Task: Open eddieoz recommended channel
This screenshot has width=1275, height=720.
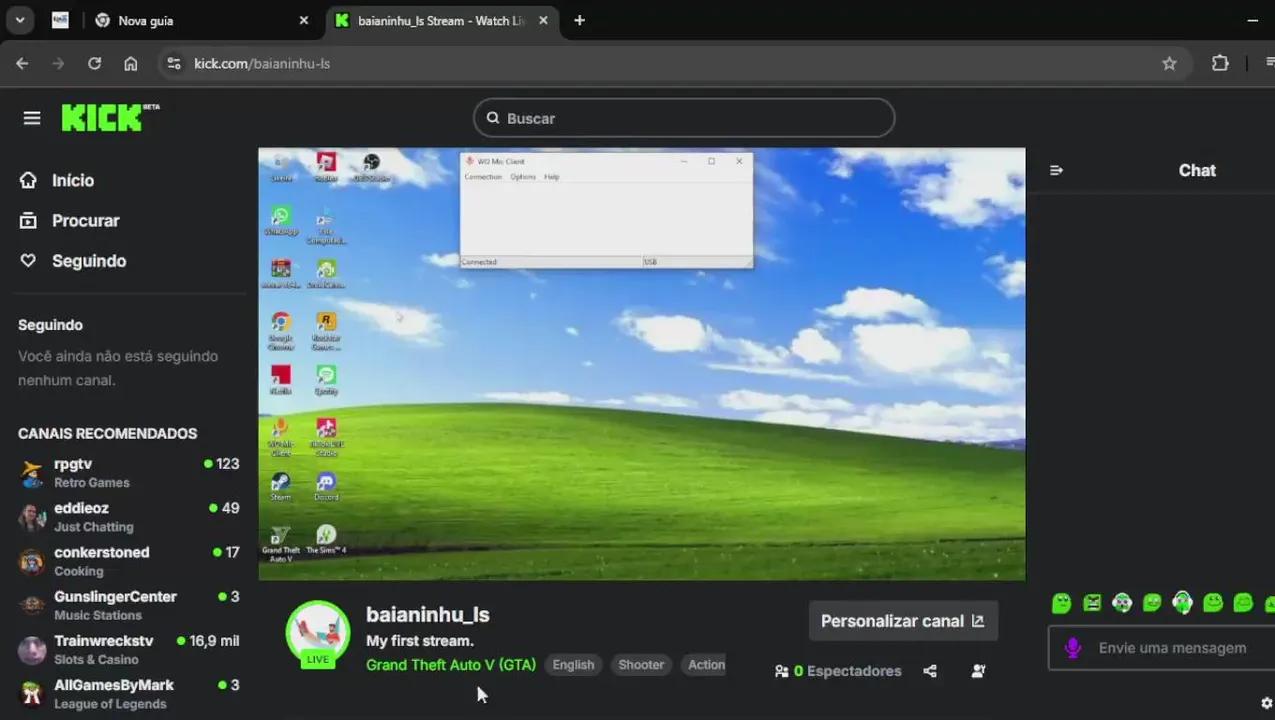Action: coord(130,517)
